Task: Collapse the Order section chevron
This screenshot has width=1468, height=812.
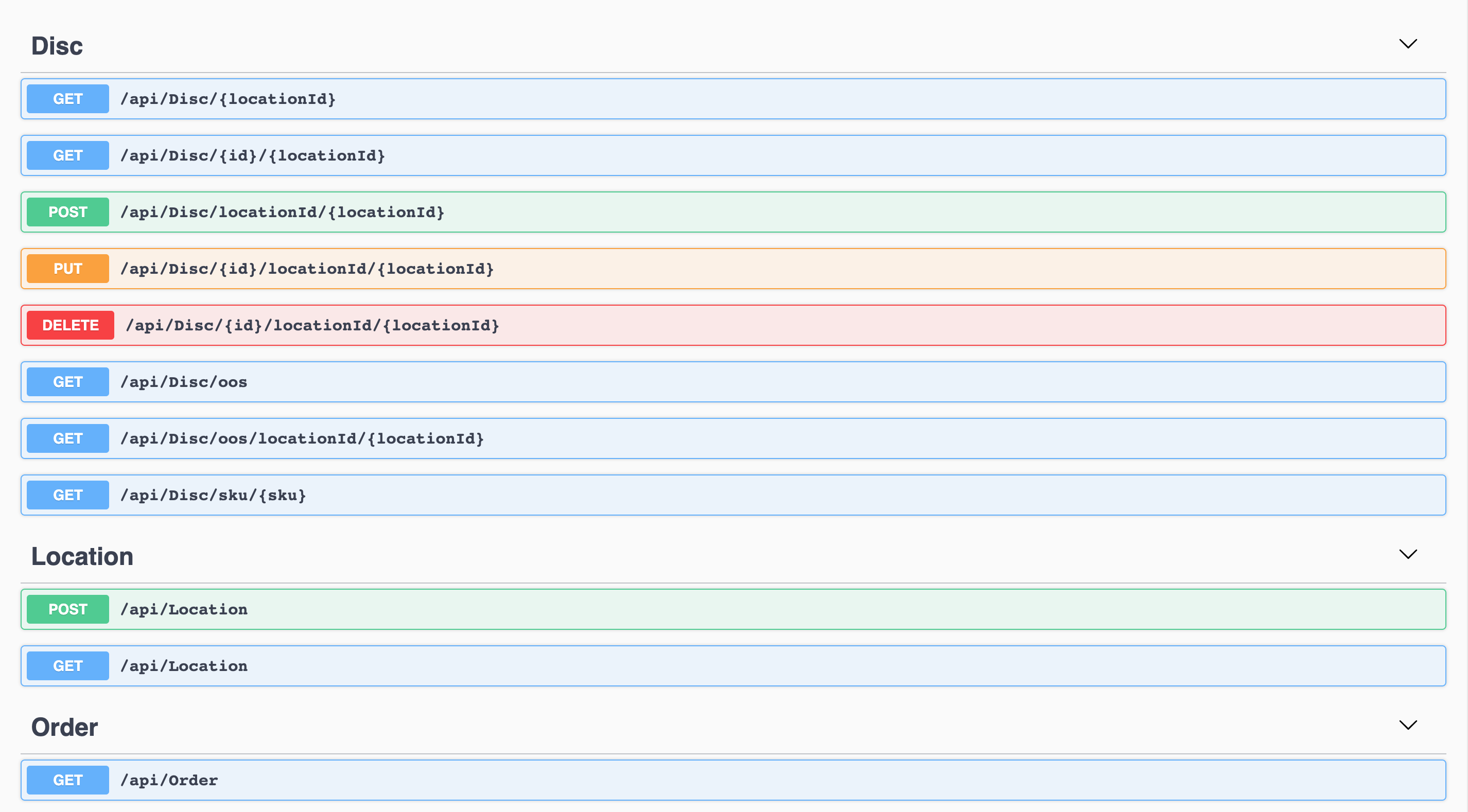Action: click(1408, 725)
